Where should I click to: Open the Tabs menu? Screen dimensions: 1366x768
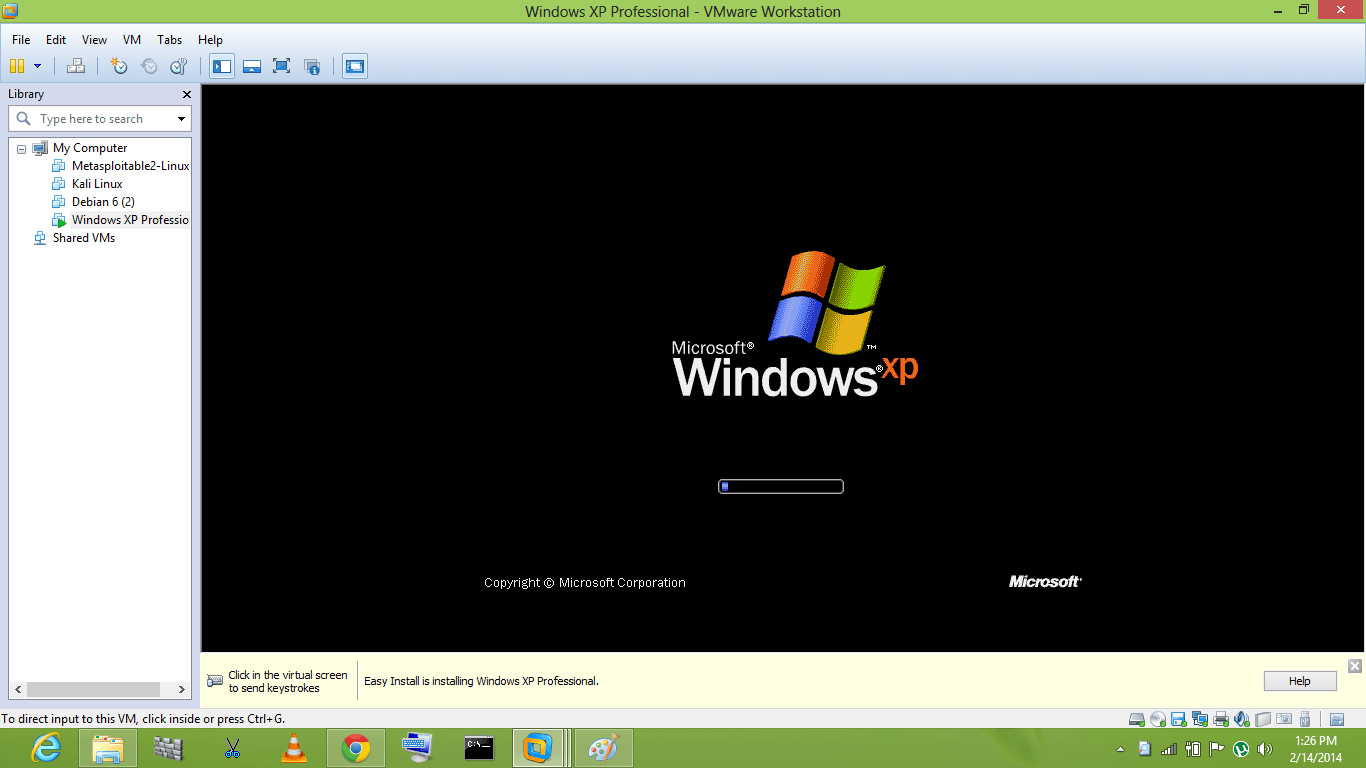pos(169,40)
